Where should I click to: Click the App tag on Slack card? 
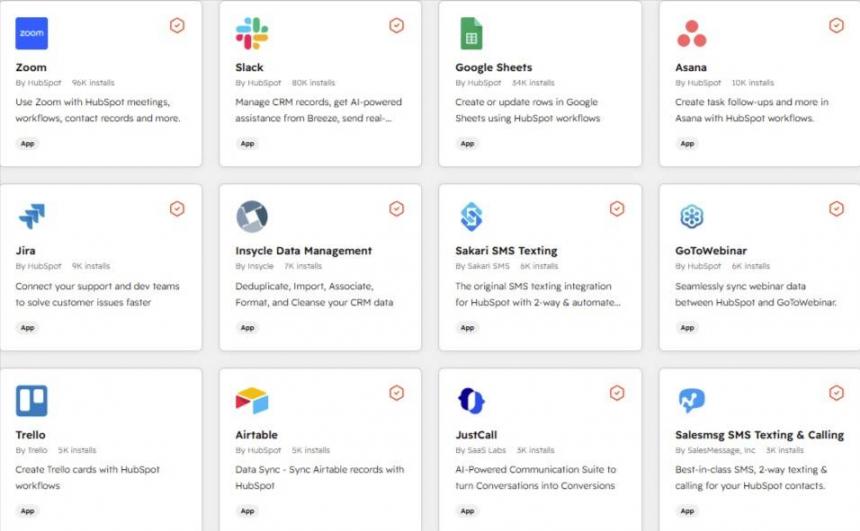coord(247,144)
